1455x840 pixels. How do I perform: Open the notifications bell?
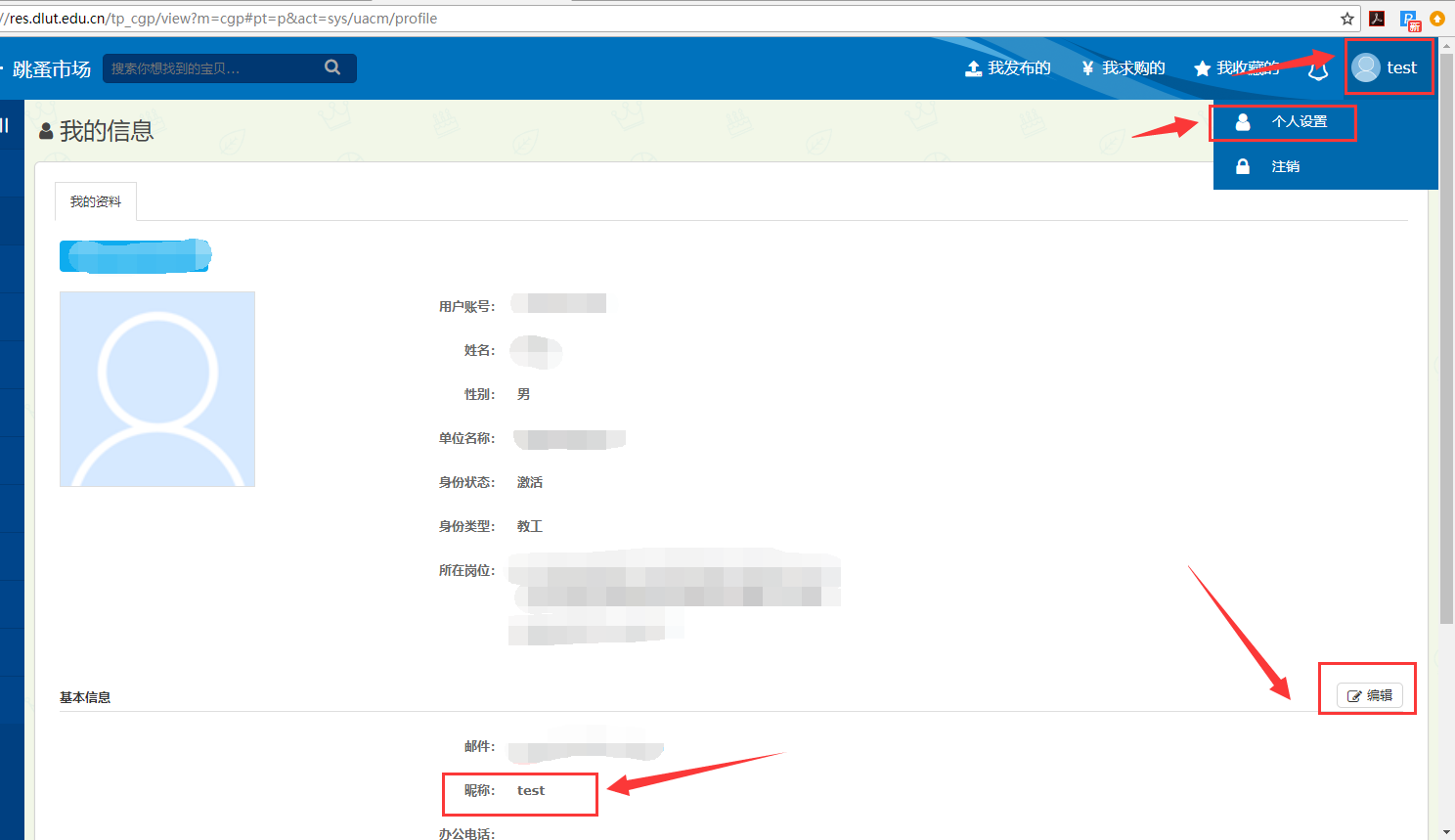pos(1318,69)
